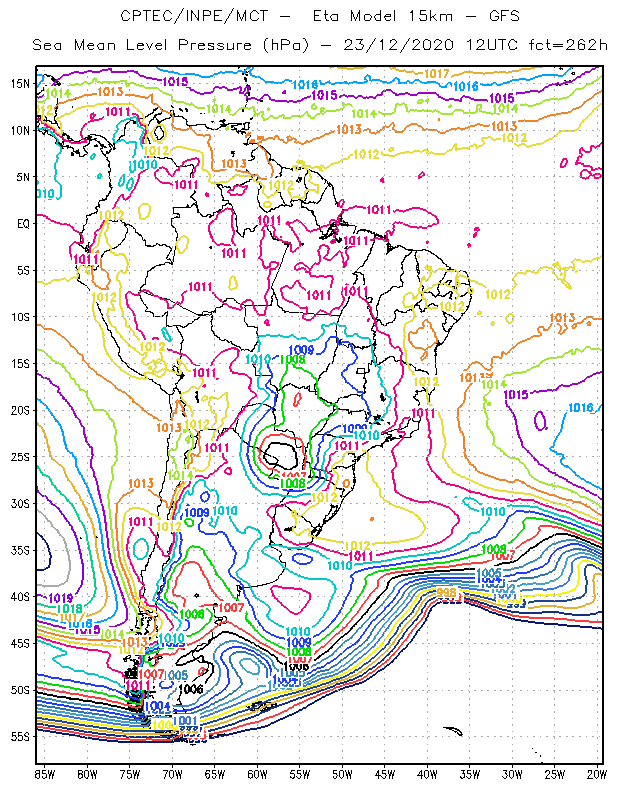The height and width of the screenshot is (800, 618).
Task: Click the 50W longitude axis label
Action: 342,774
